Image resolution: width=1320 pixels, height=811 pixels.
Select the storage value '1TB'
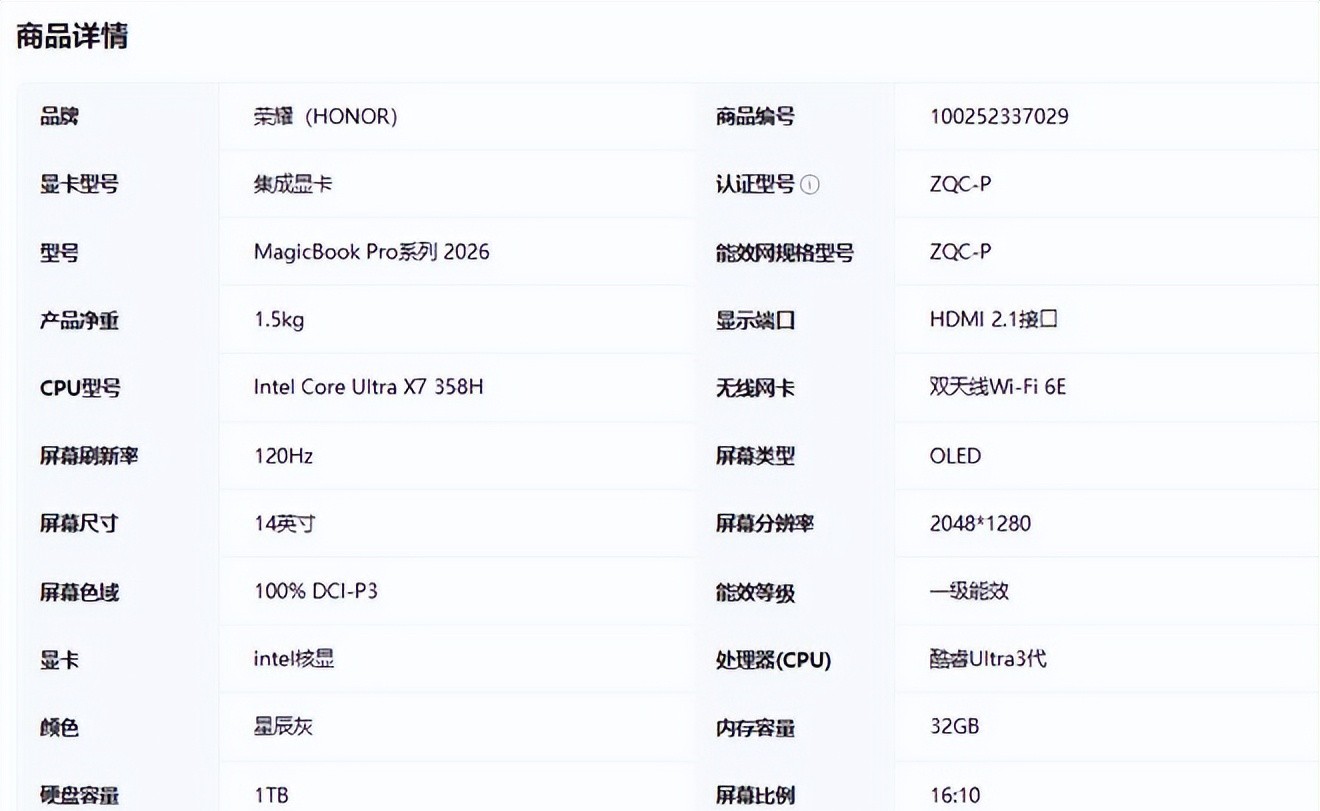click(271, 795)
